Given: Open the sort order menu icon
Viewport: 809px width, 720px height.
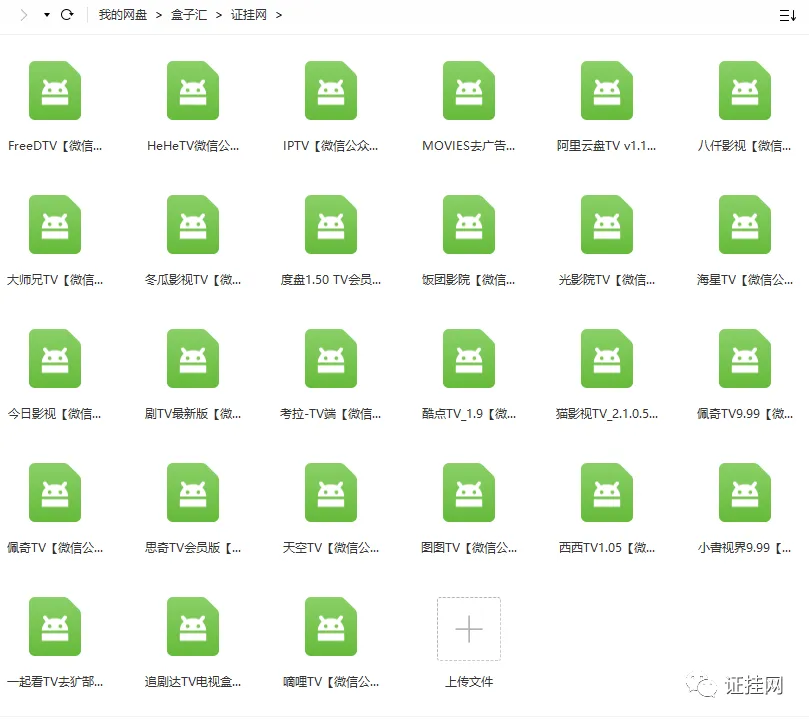Looking at the screenshot, I should 787,15.
